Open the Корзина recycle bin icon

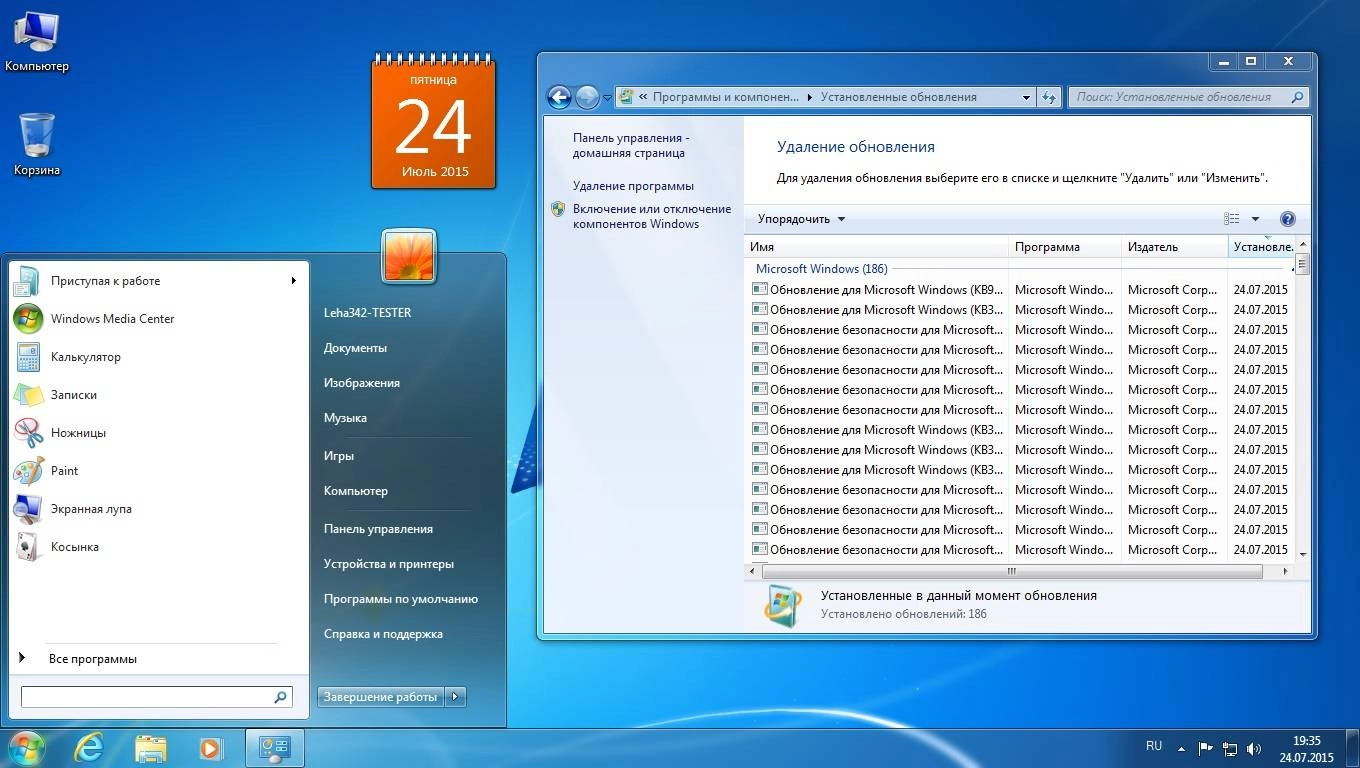[x=37, y=145]
